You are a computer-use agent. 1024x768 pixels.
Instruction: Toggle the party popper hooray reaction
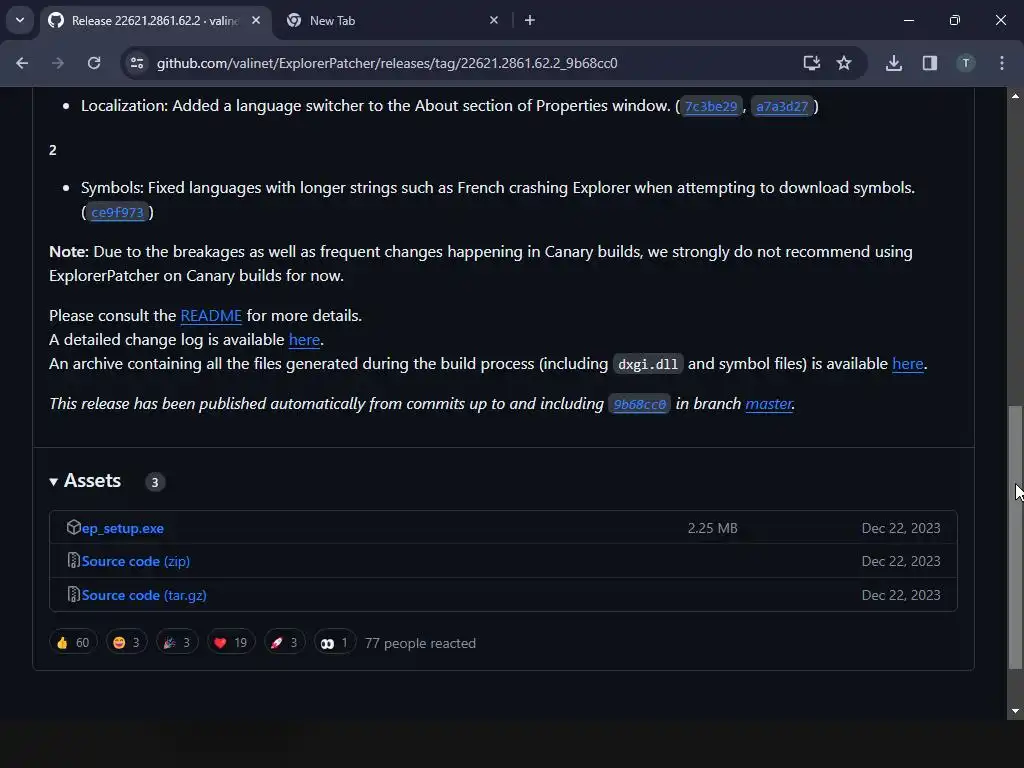[177, 643]
